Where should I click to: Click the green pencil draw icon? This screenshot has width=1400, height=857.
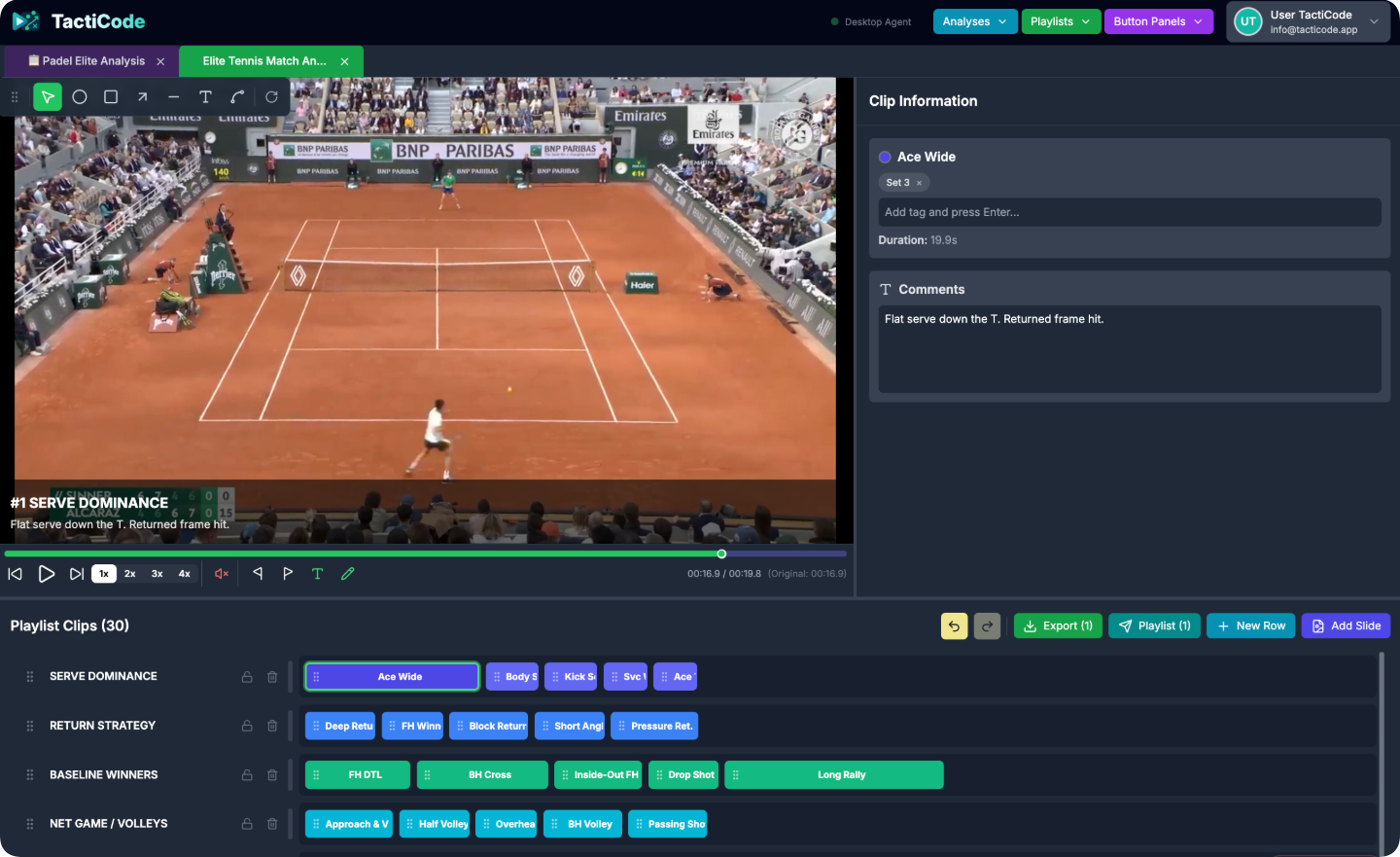click(348, 574)
